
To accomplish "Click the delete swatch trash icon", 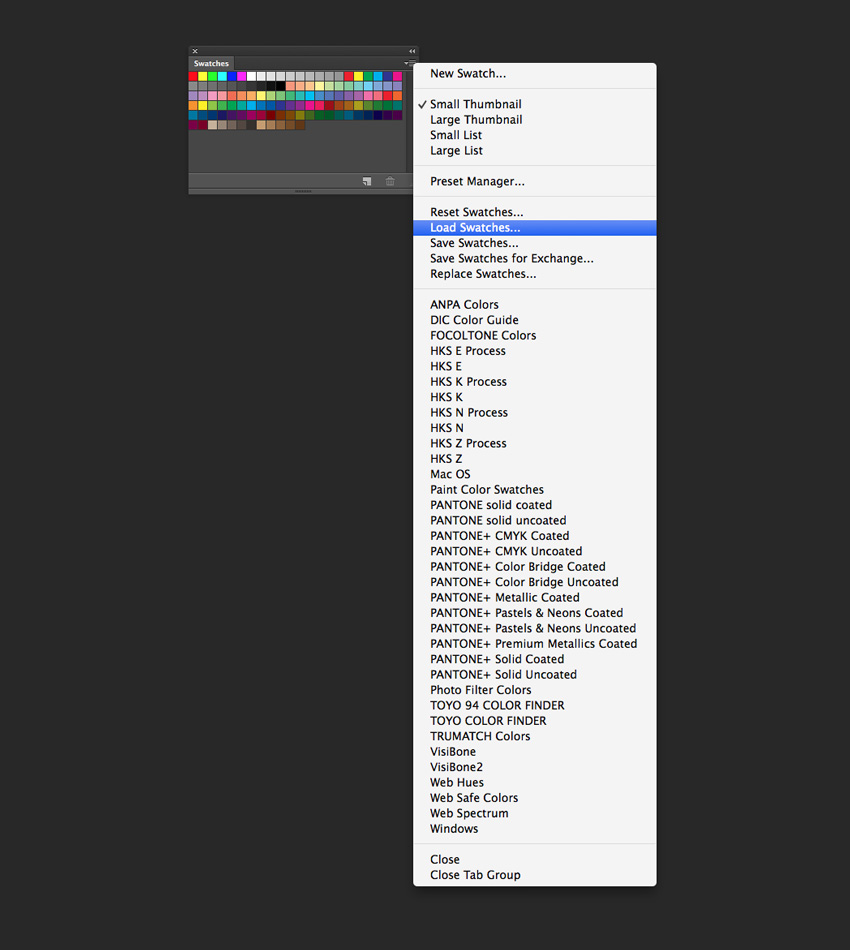I will point(390,181).
